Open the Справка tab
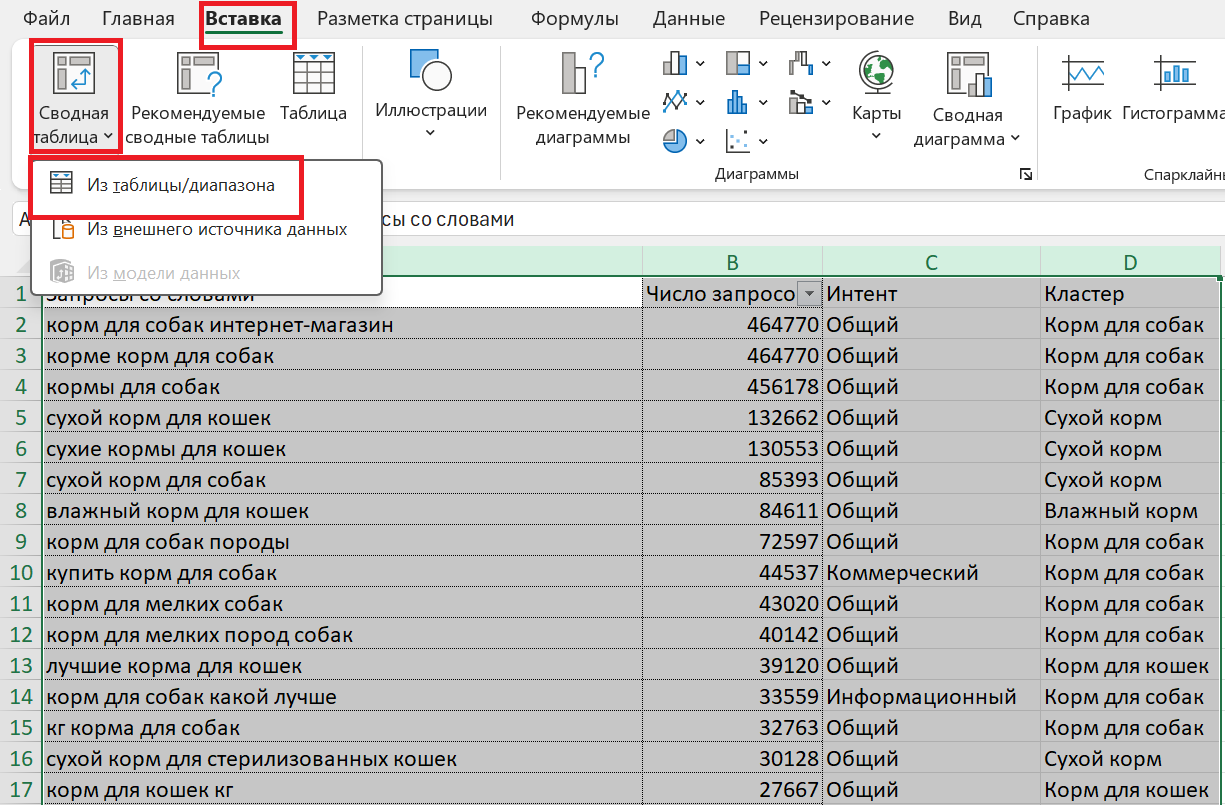1225x805 pixels. click(1051, 19)
